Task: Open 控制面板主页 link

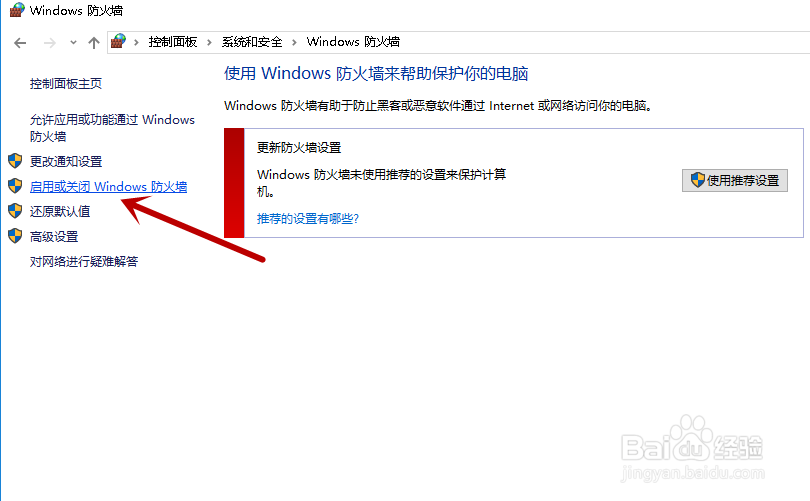Action: (66, 84)
